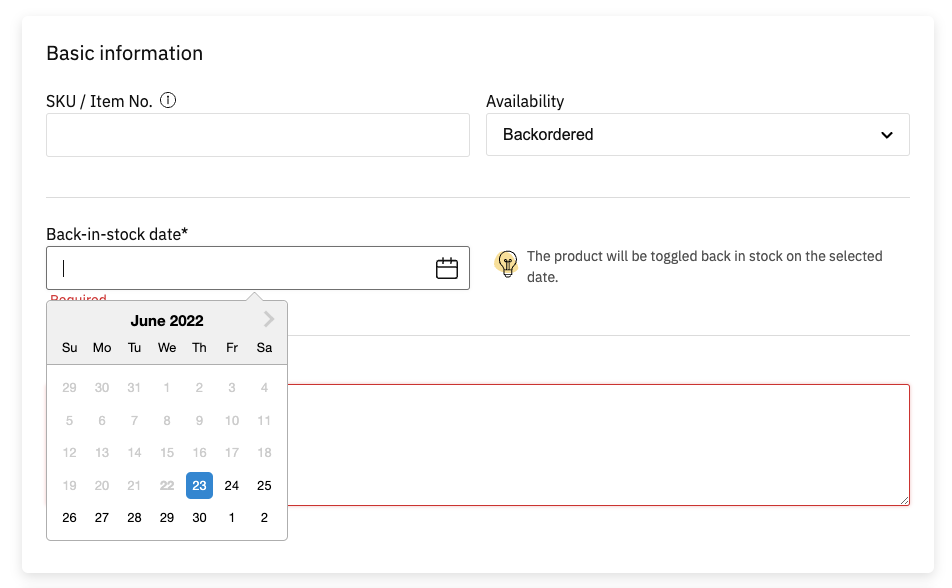952x588 pixels.
Task: Select June 28 in the calendar
Action: pyautogui.click(x=134, y=518)
